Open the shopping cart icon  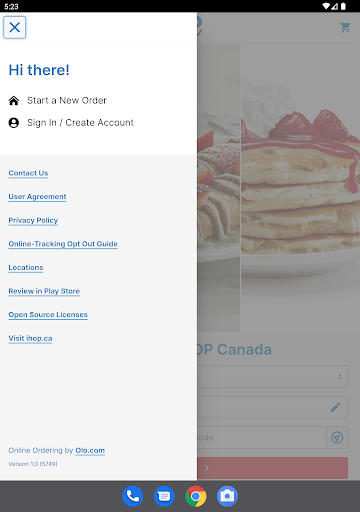(x=345, y=27)
